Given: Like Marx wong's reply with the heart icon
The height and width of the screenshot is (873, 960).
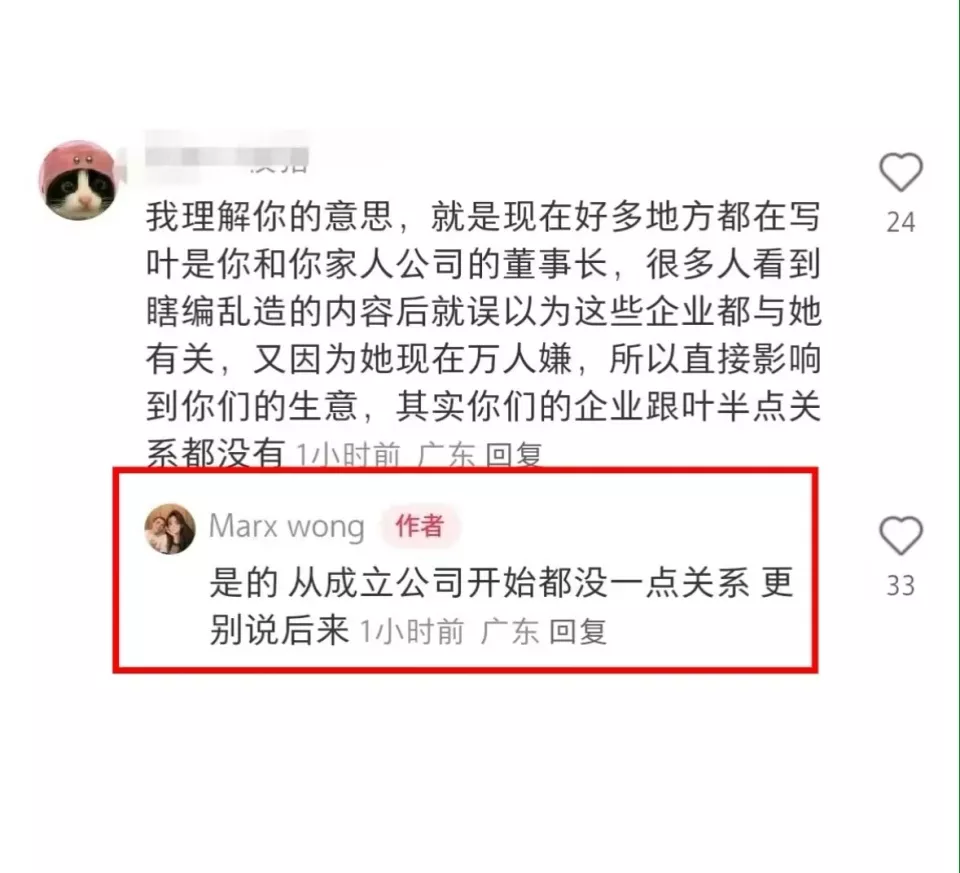Looking at the screenshot, I should click(901, 536).
